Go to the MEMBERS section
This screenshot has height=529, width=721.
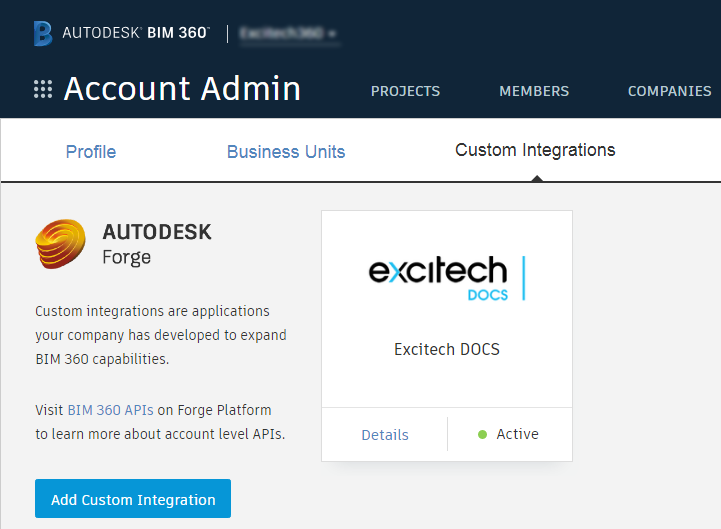[x=534, y=91]
